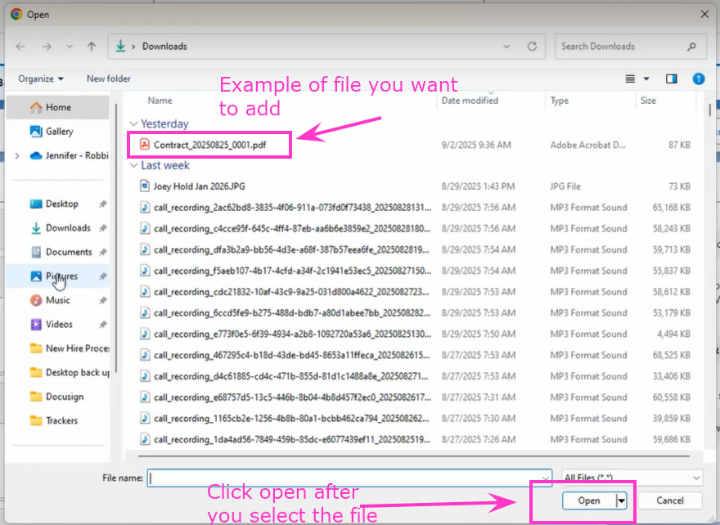Click the pin icon beside Documents

click(103, 252)
